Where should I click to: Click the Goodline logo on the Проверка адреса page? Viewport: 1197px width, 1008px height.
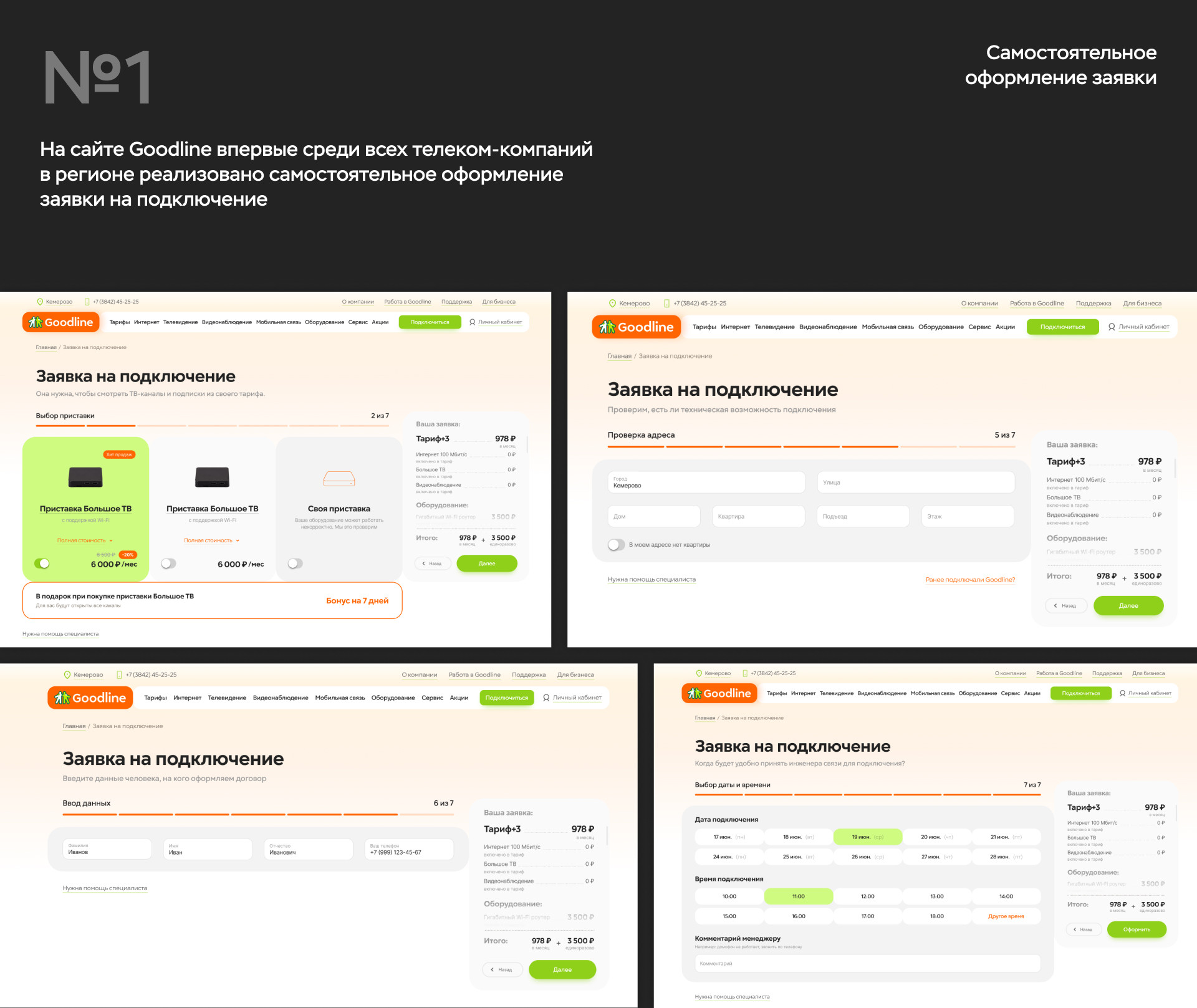click(x=637, y=327)
